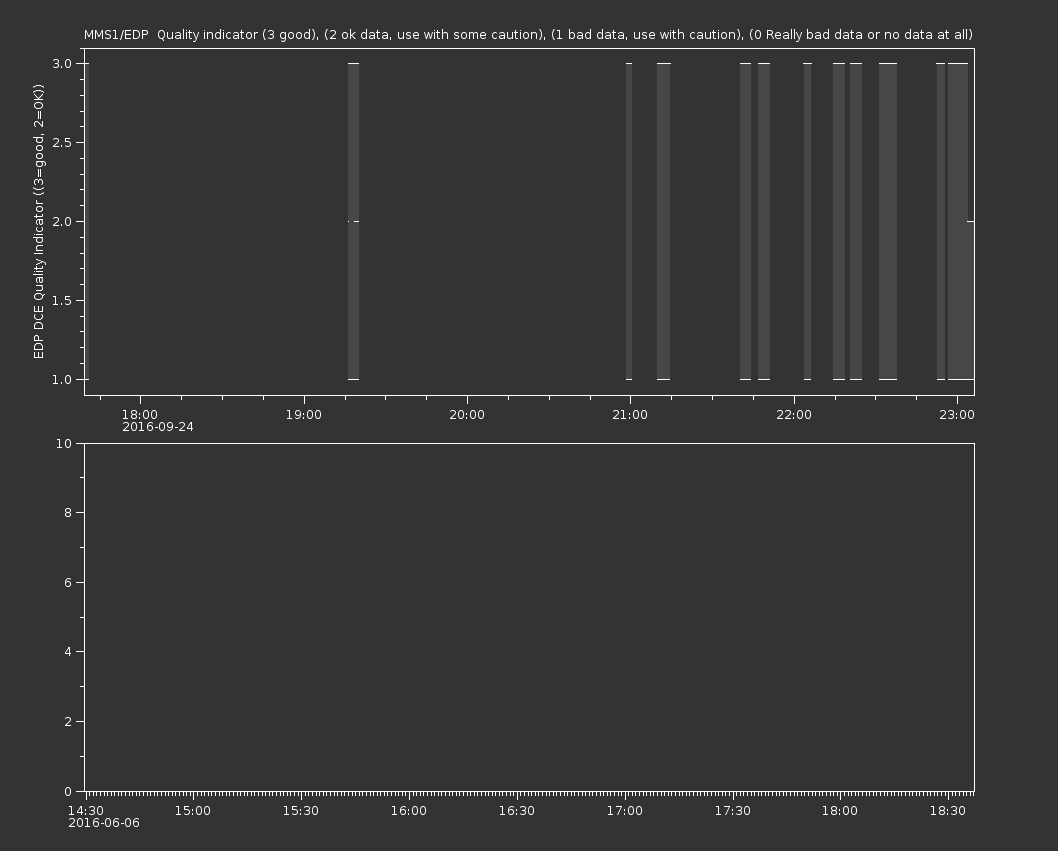Viewport: 1058px width, 851px height.
Task: Click the 20:00 tick label on upper plot
Action: [467, 414]
